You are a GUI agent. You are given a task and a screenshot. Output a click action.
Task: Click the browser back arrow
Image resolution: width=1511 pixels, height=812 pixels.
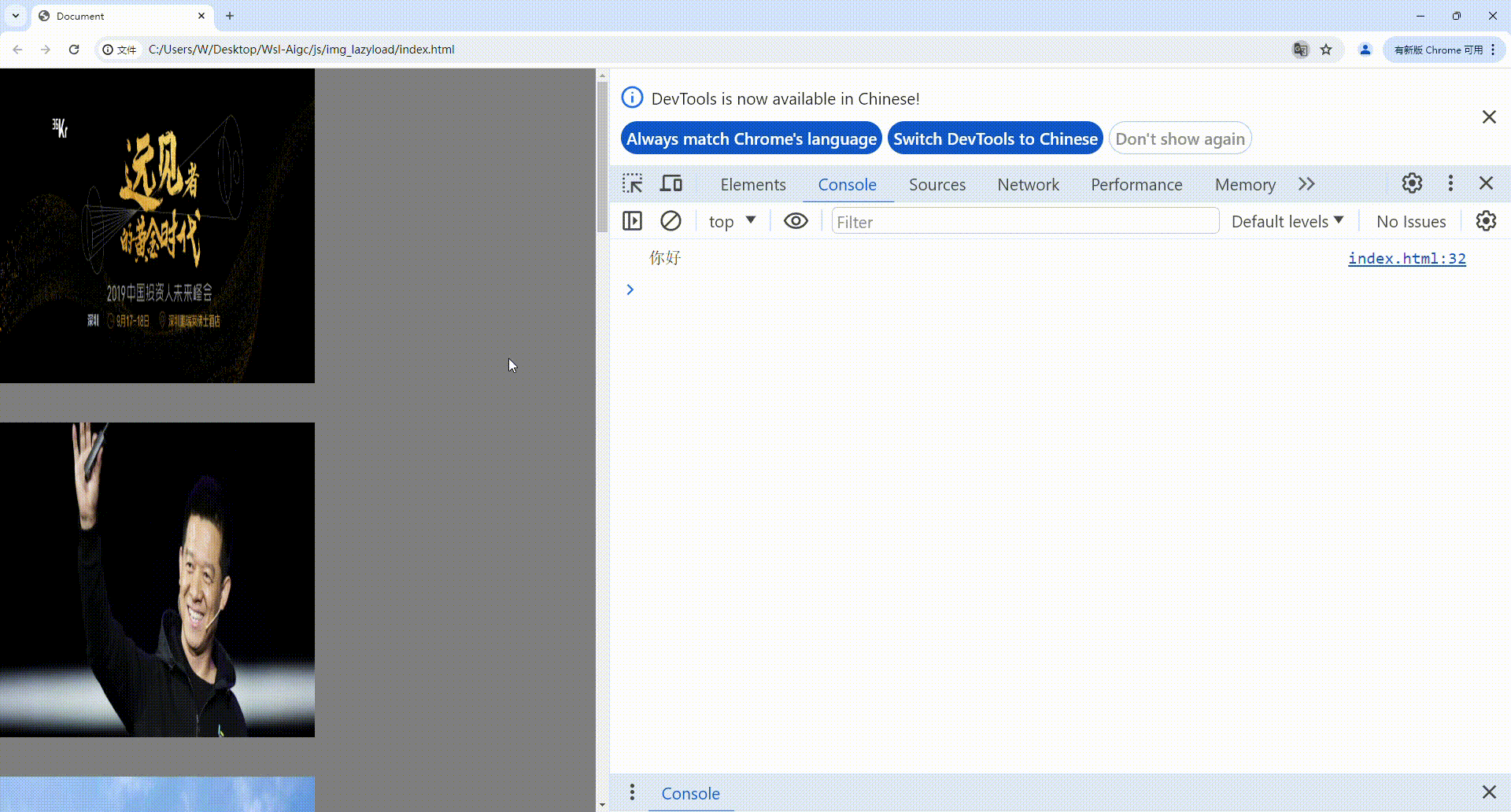pyautogui.click(x=17, y=50)
